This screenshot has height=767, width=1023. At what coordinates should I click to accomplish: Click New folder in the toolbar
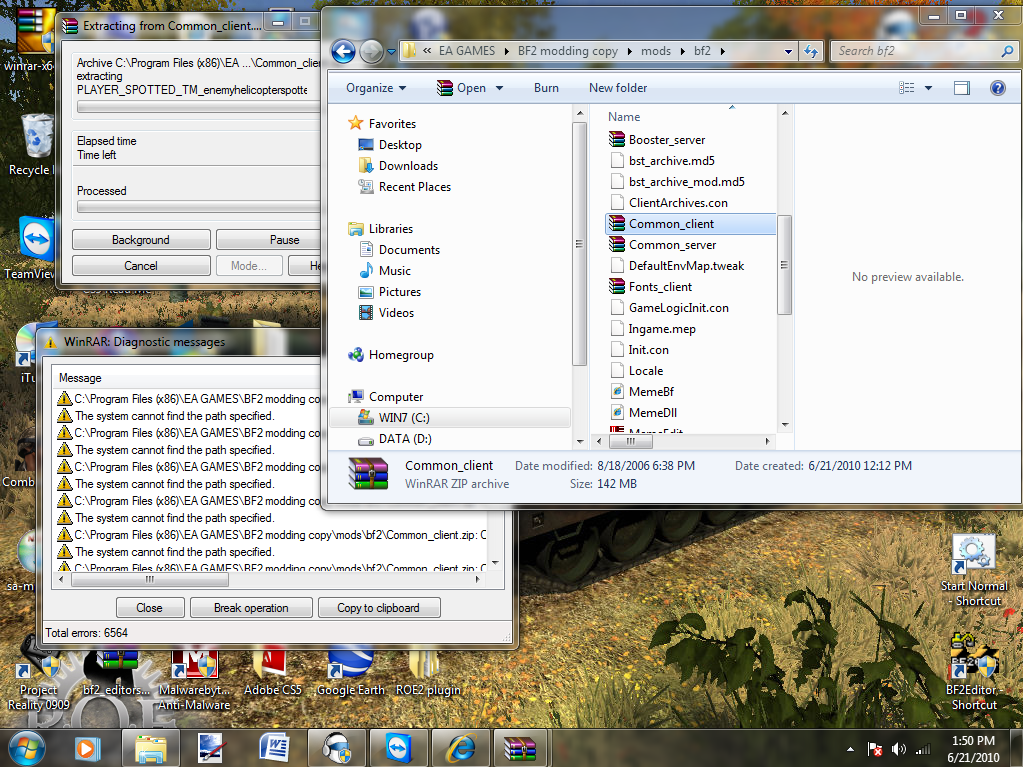pos(618,88)
